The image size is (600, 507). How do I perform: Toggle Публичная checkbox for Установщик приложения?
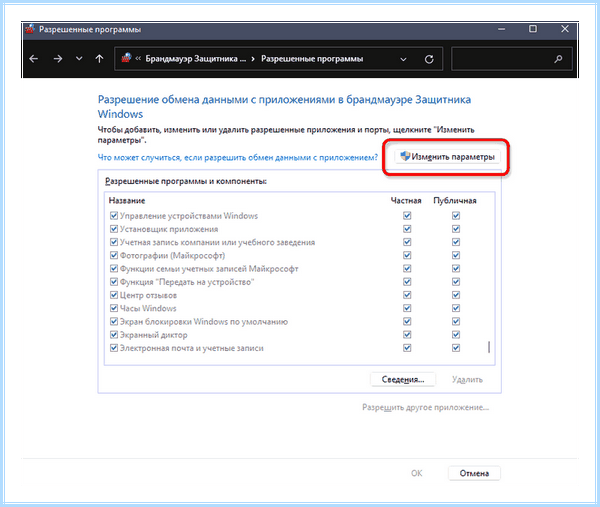coord(456,229)
